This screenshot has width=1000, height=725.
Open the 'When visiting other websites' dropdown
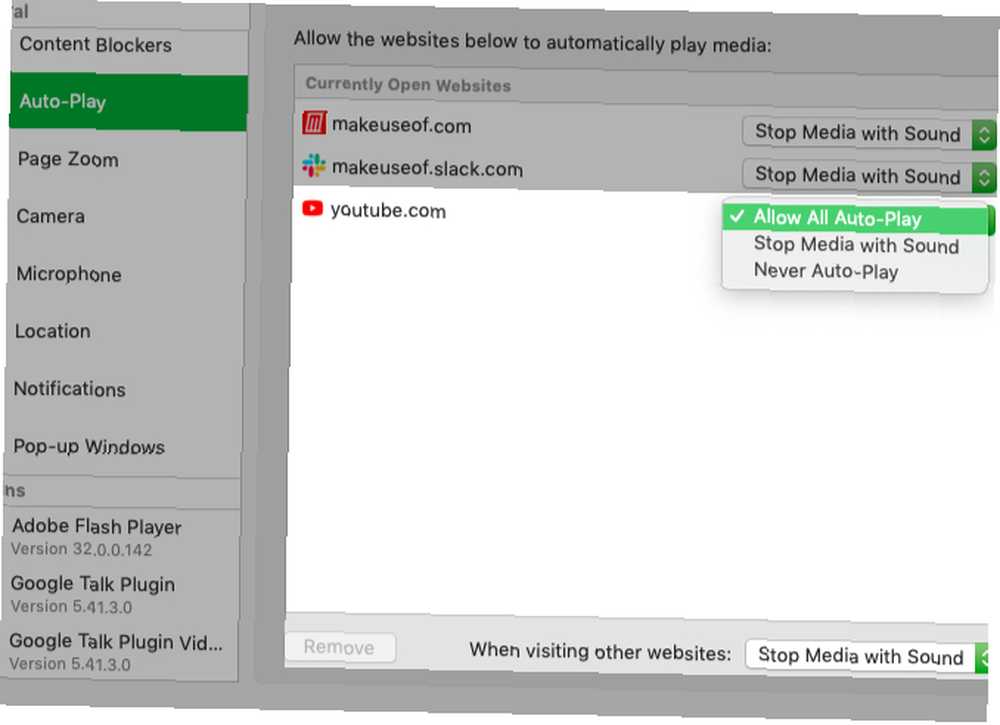[867, 655]
